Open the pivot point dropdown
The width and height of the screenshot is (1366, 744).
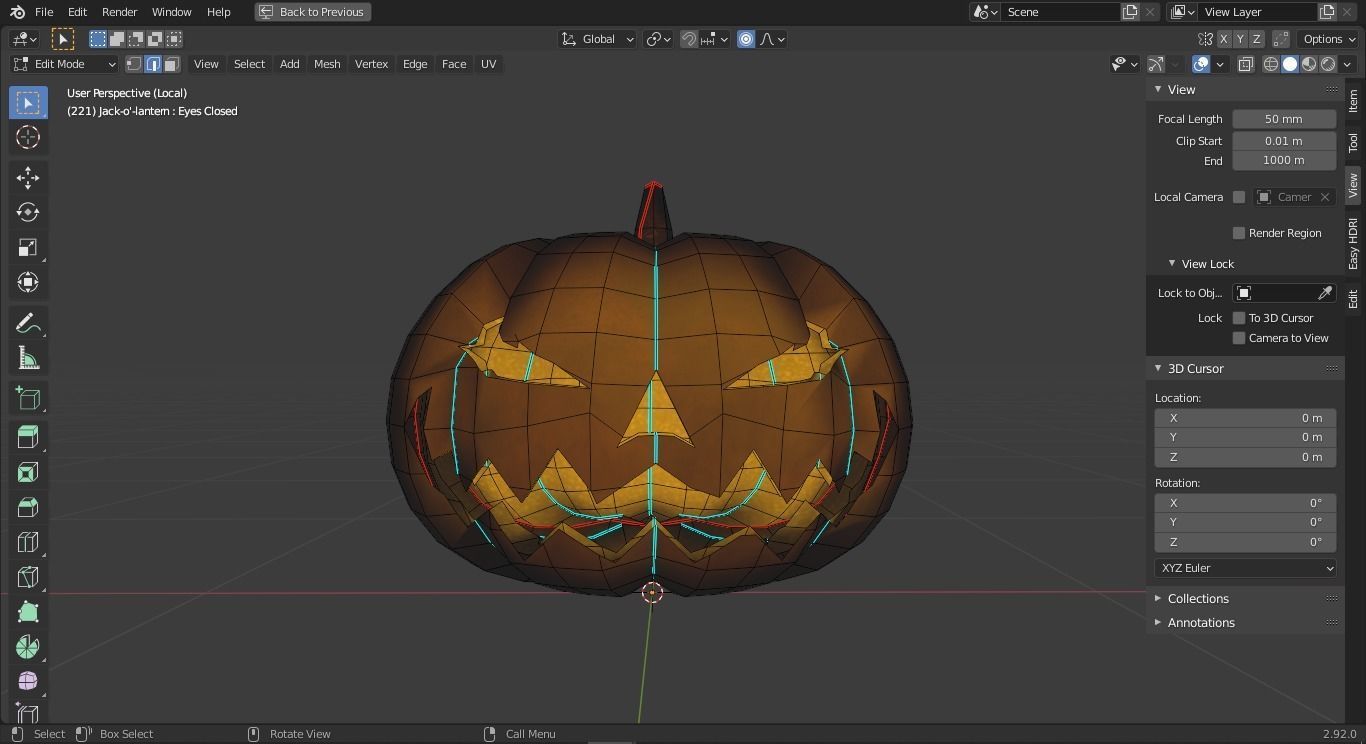coord(657,39)
